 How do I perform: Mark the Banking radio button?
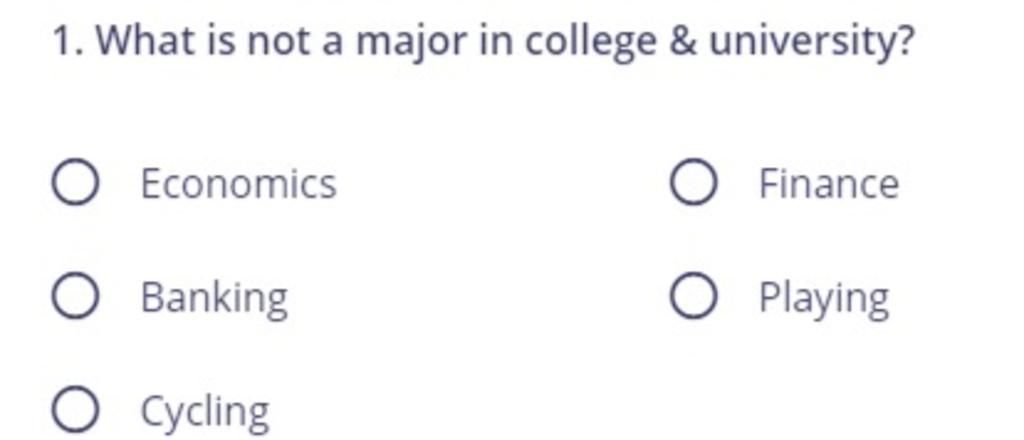click(75, 296)
